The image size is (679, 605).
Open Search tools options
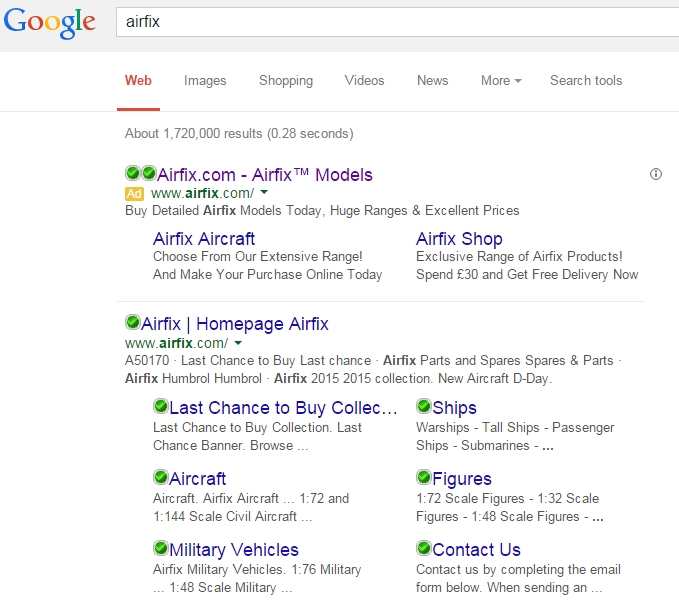tap(586, 81)
